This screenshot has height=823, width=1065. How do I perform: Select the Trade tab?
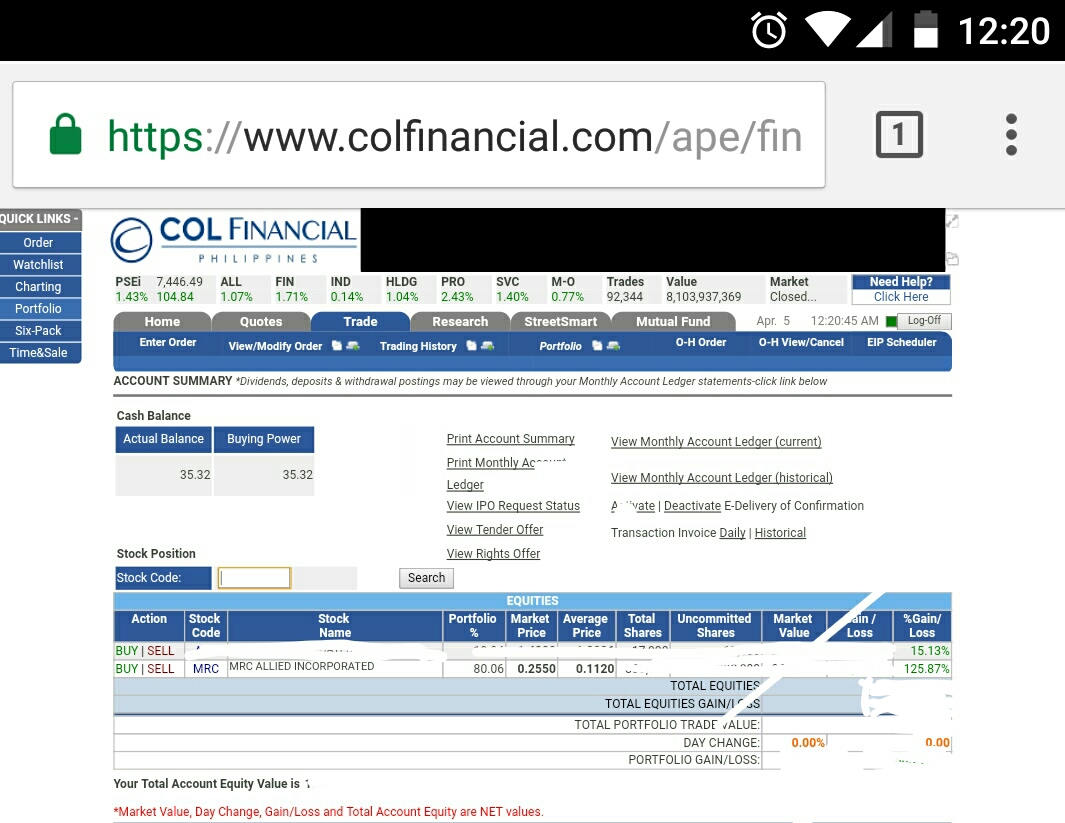pyautogui.click(x=361, y=321)
